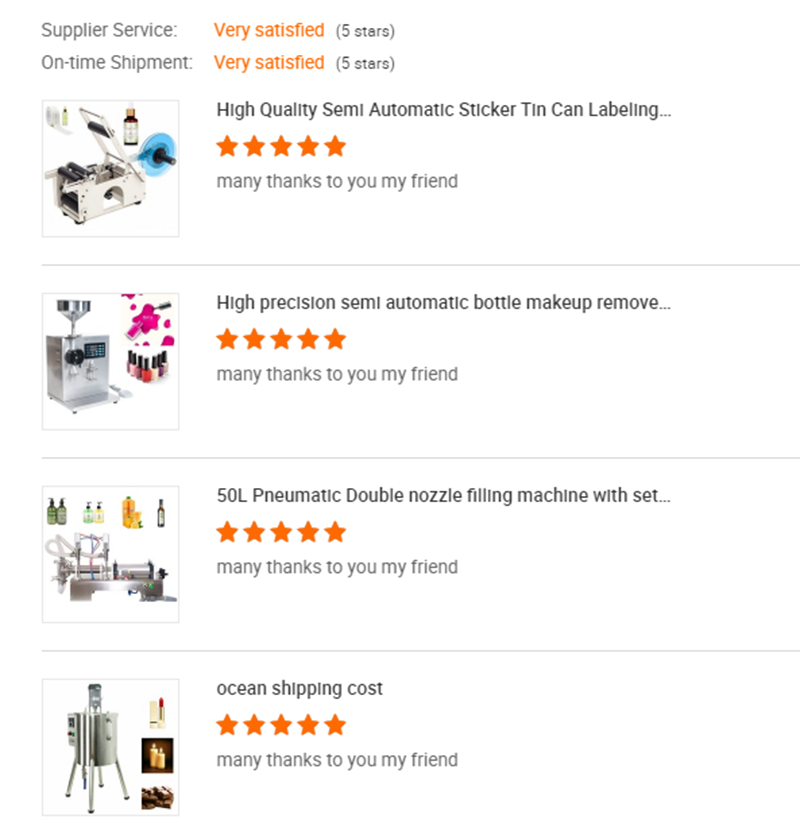Open '50L Pneumatic Double nozzle filling machine' link
Screen dimensions: 800x831
click(443, 496)
